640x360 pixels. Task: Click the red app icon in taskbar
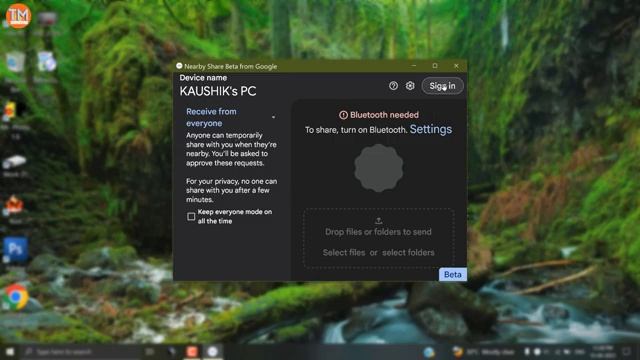tap(192, 351)
